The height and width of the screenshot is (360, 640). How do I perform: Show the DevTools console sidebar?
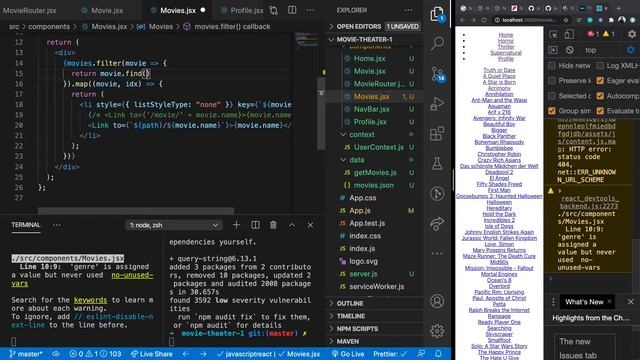click(x=553, y=50)
